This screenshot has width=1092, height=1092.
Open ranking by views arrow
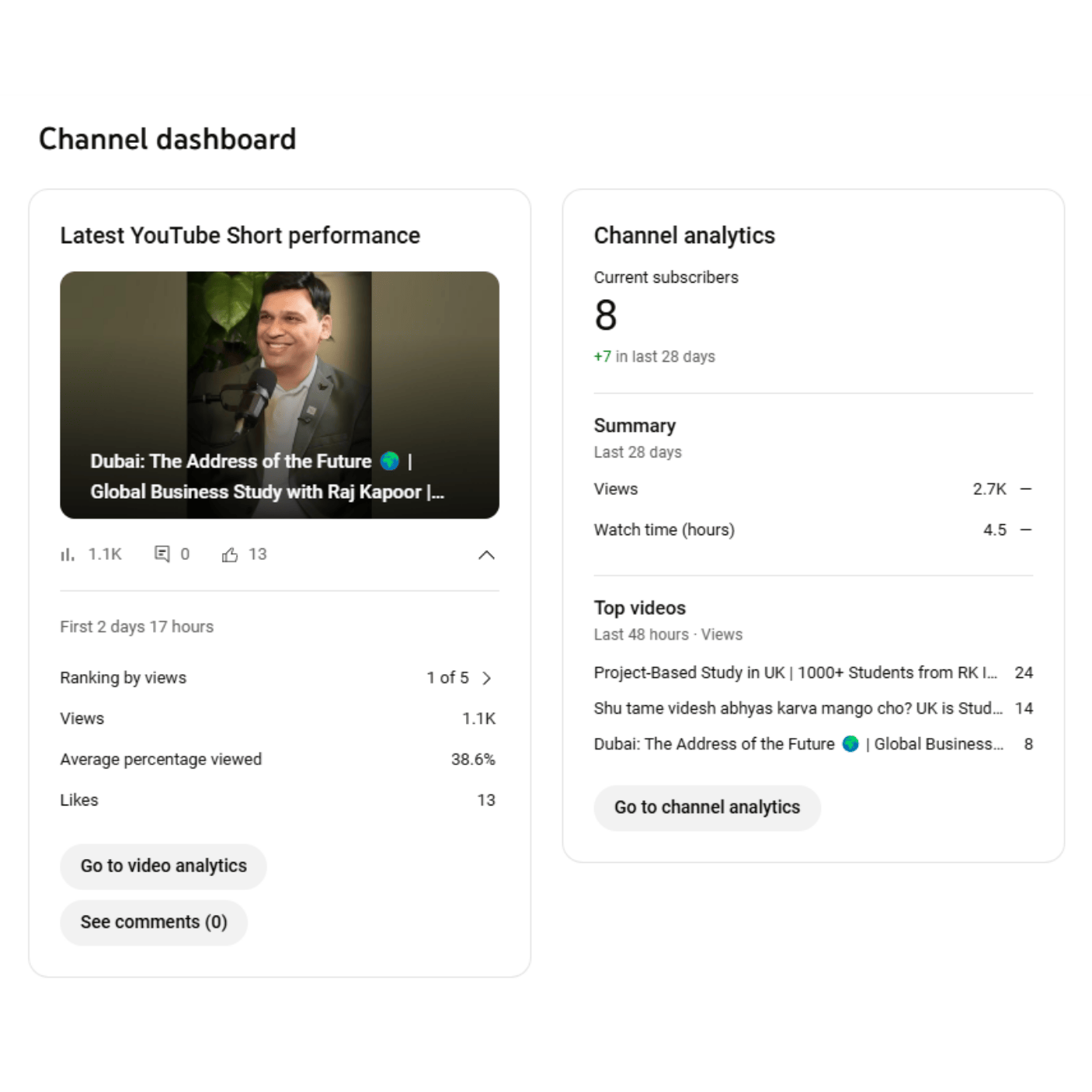point(487,678)
